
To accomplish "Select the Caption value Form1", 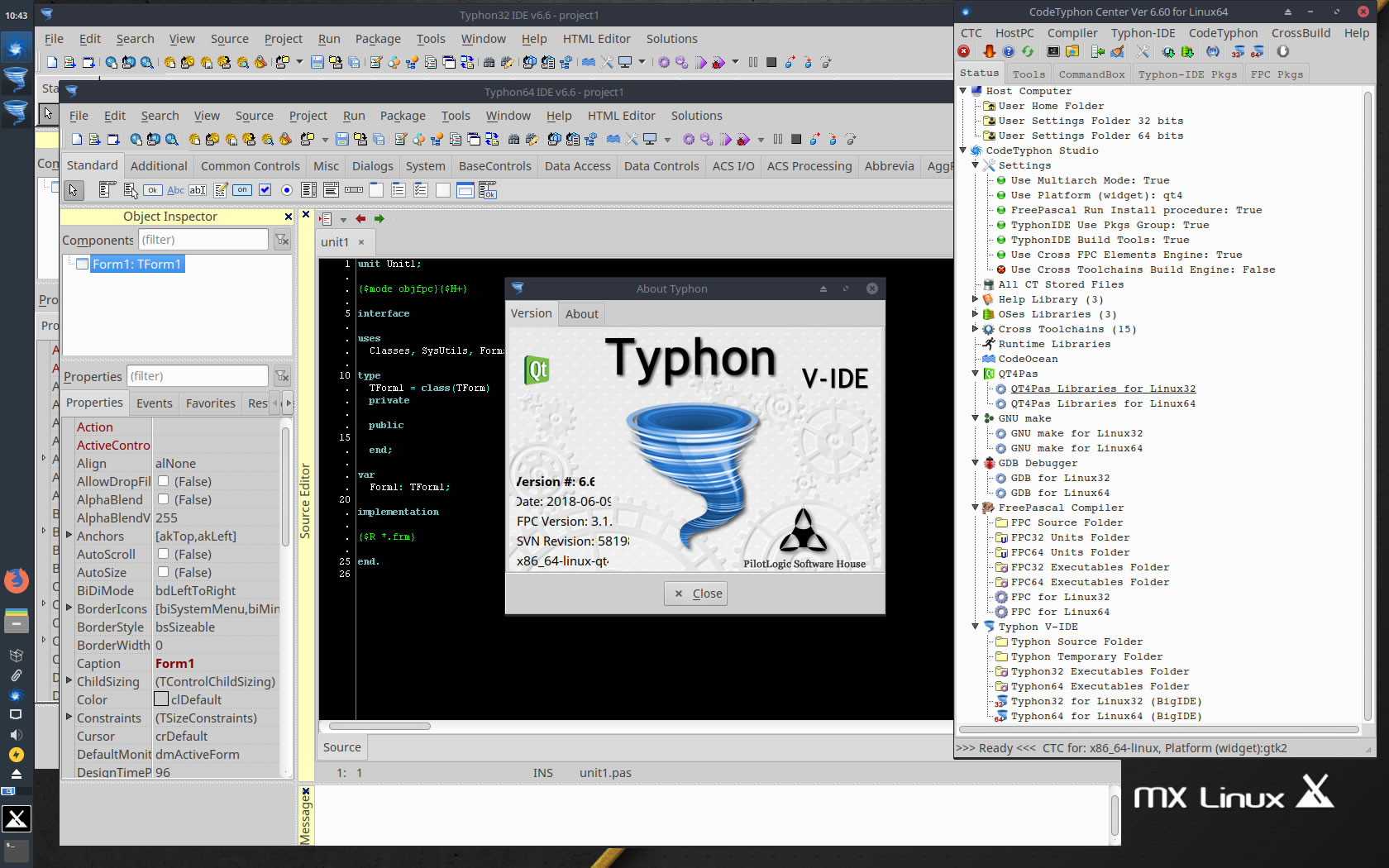I will (x=174, y=663).
